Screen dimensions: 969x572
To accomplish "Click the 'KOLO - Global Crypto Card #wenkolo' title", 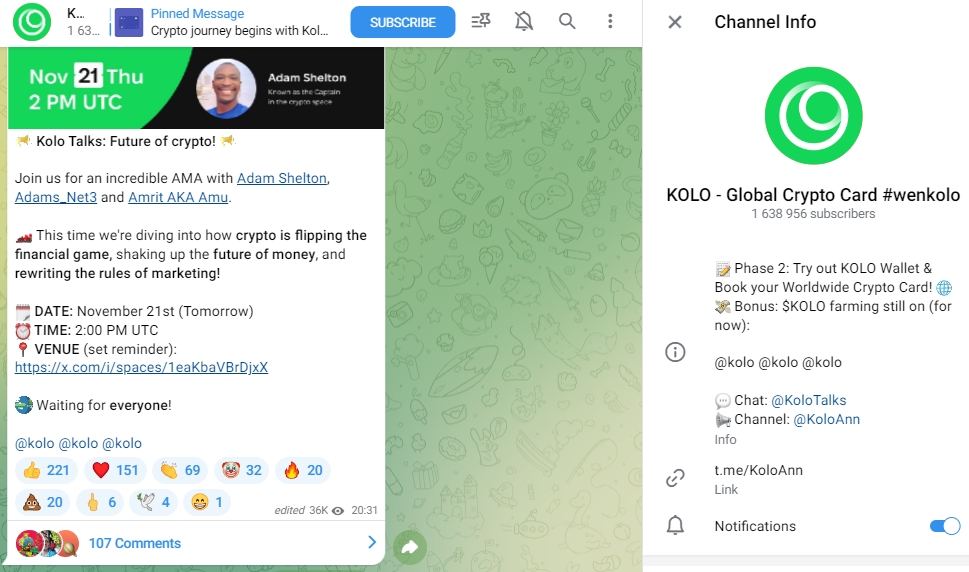I will tap(813, 195).
